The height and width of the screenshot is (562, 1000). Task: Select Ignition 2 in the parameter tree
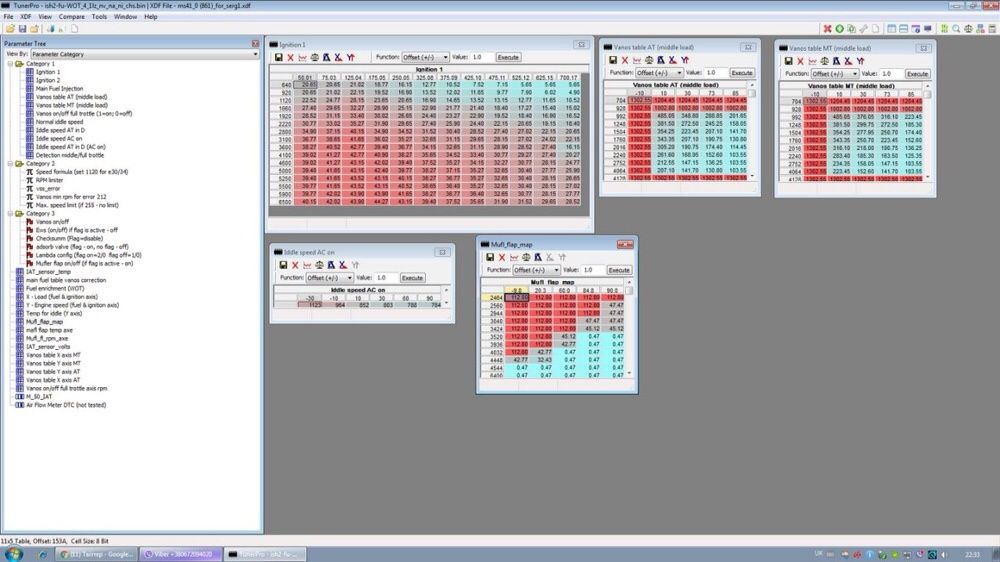click(47, 80)
